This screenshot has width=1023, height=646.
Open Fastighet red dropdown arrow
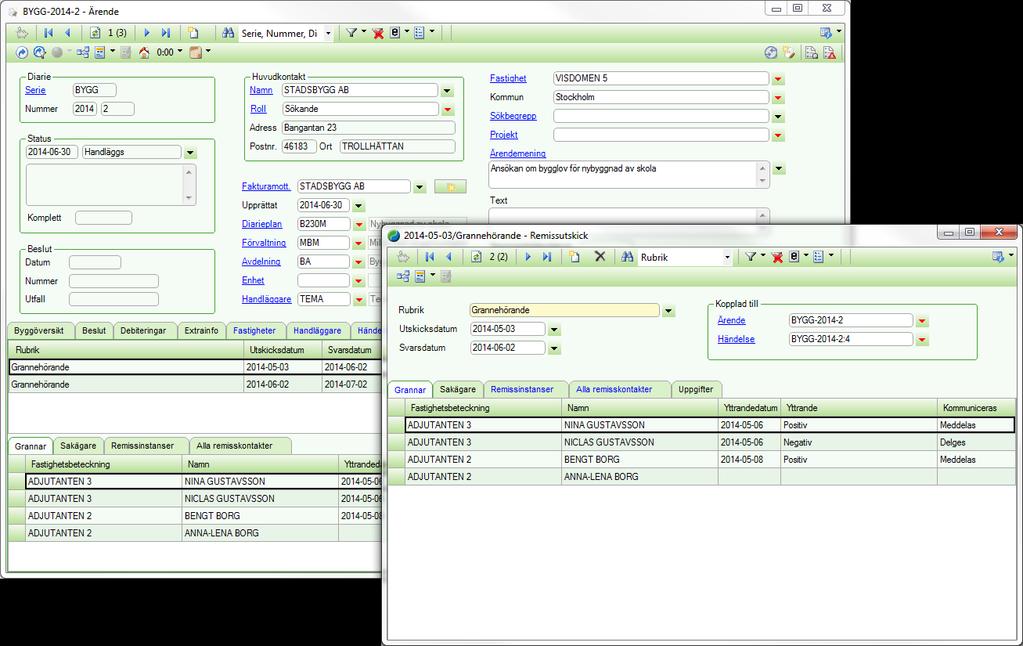pyautogui.click(x=778, y=79)
